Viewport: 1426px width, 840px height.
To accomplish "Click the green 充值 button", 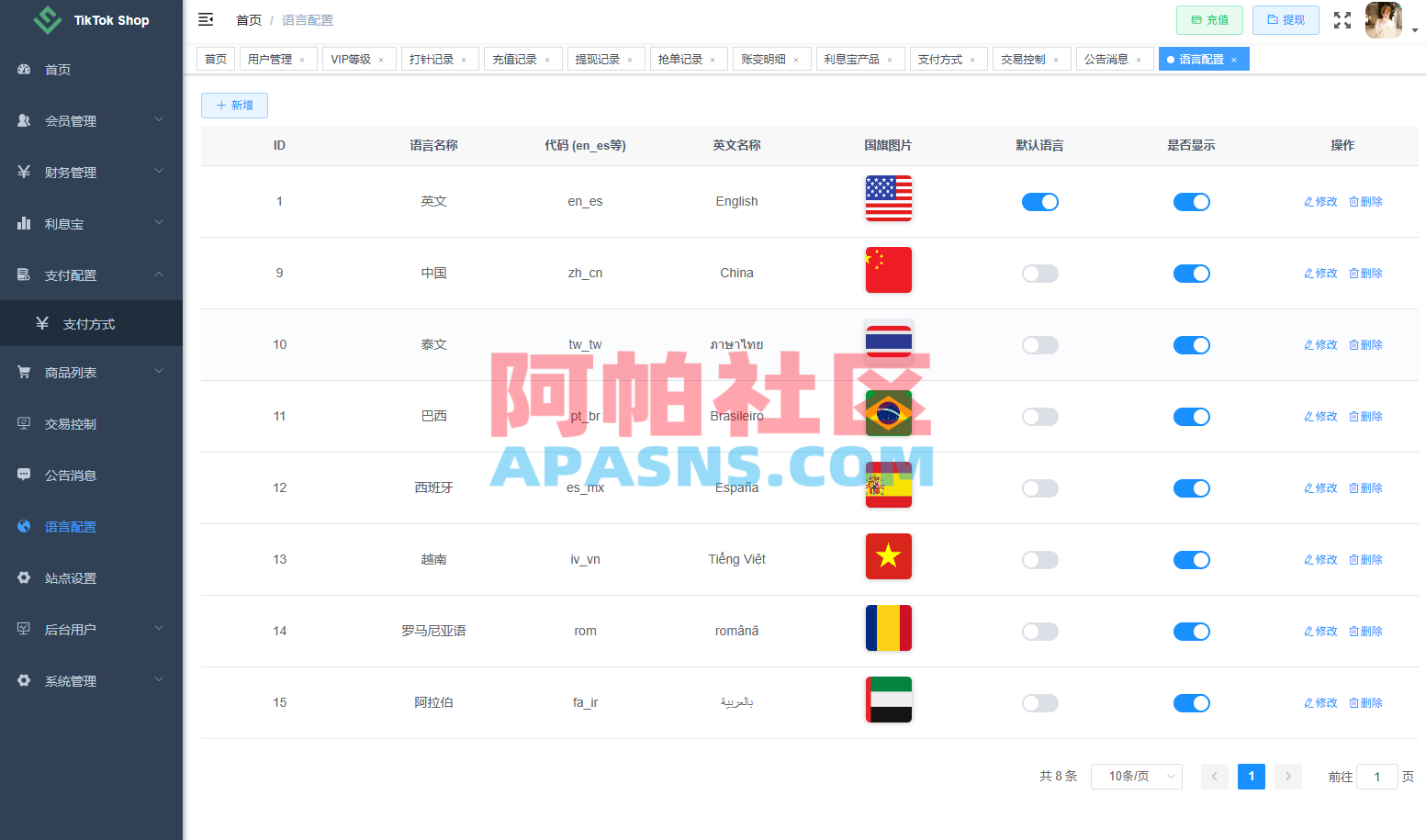I will point(1209,20).
